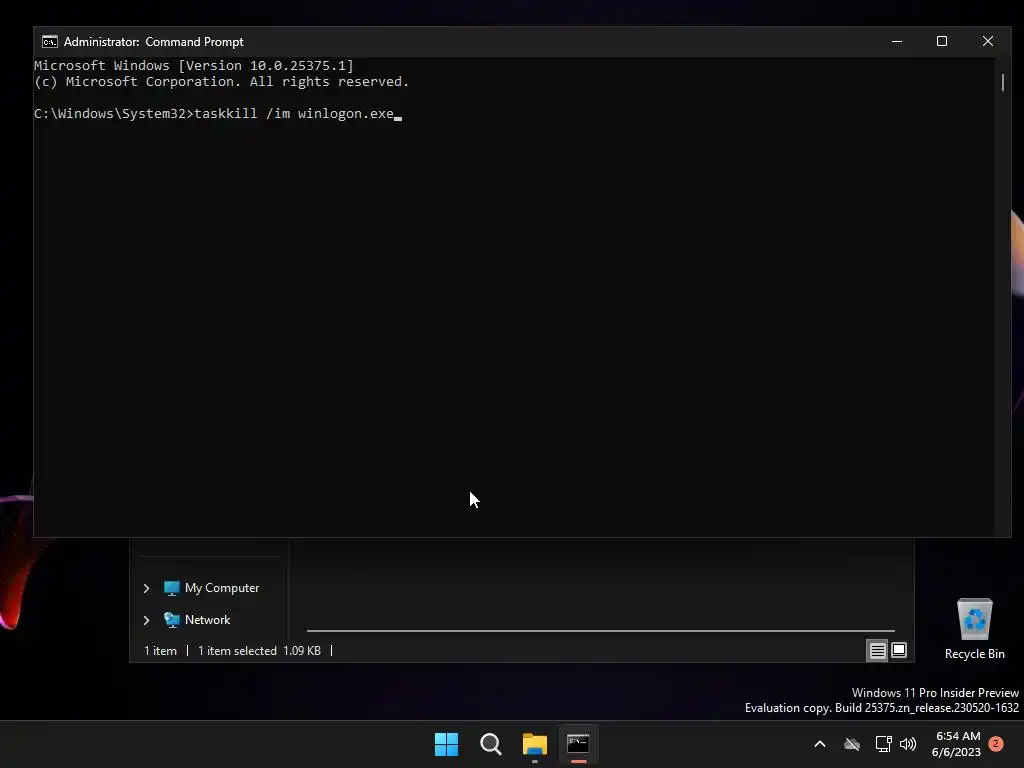Show hidden system tray icons
1024x768 pixels.
tap(820, 744)
